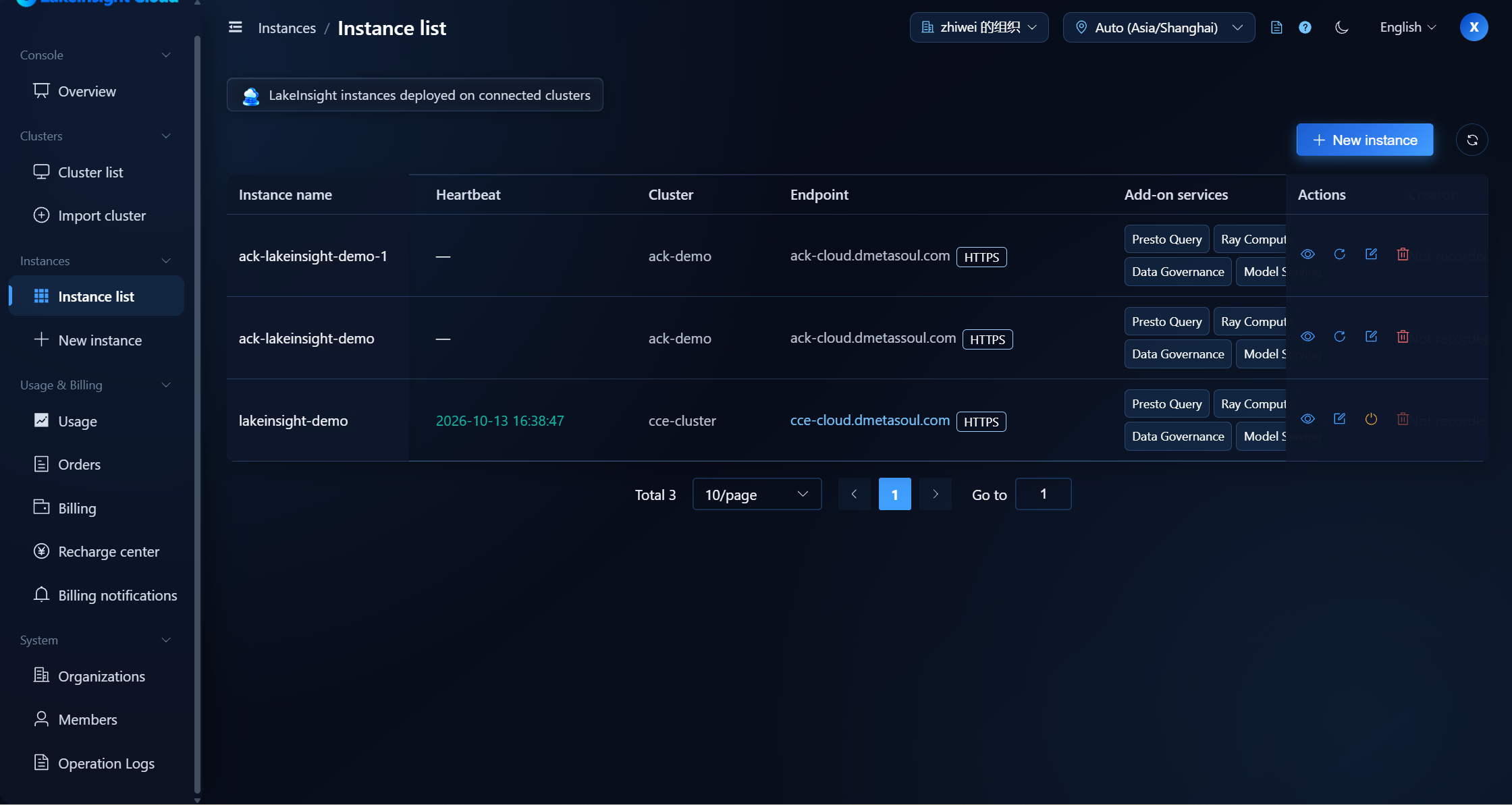Collapse the sidebar with the hamburger icon

(235, 27)
